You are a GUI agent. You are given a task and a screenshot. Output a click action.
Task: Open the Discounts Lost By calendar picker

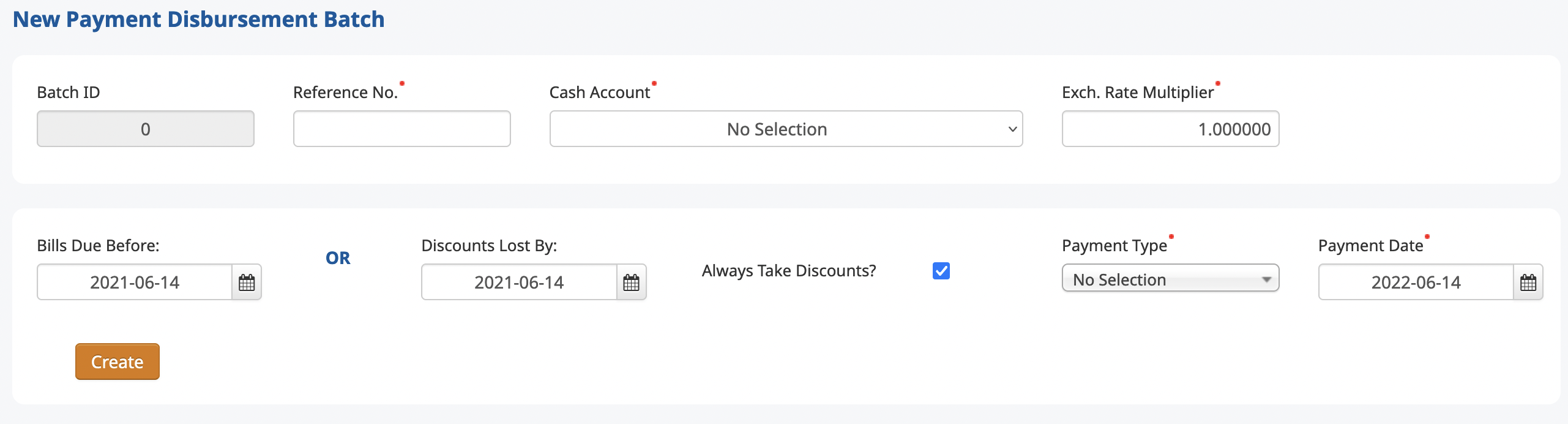(x=631, y=282)
